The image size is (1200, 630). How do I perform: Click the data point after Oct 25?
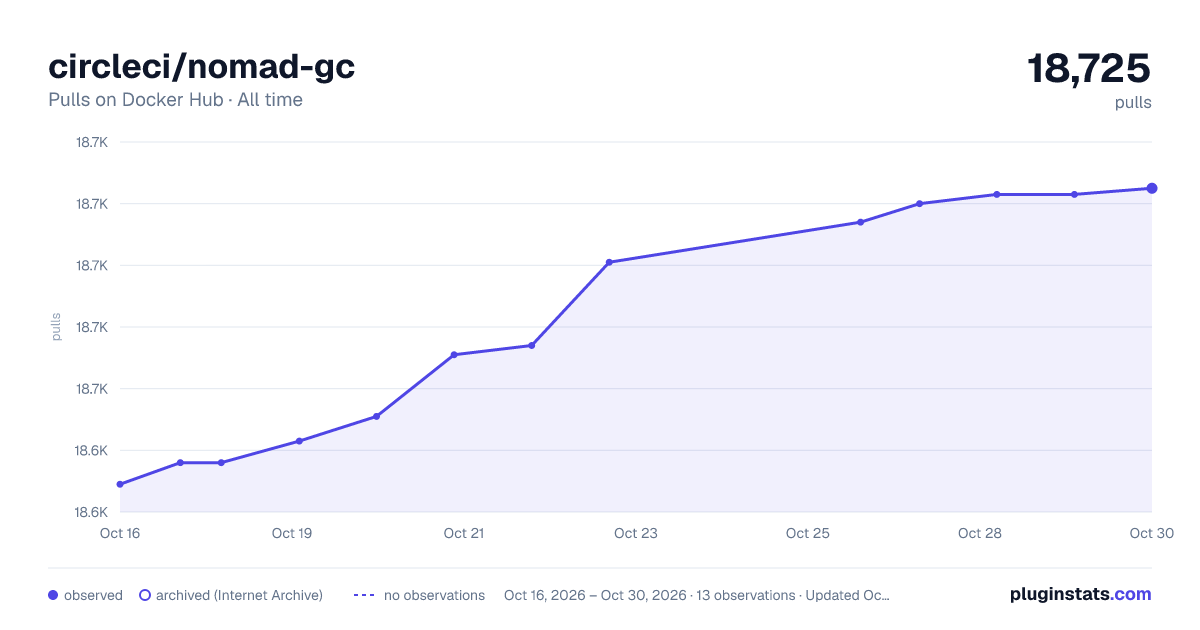coord(860,222)
